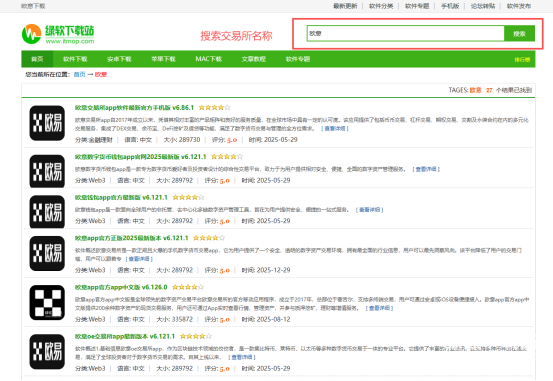Click the 27 个结果已找到 result count
This screenshot has height=381, width=553.
coord(509,90)
